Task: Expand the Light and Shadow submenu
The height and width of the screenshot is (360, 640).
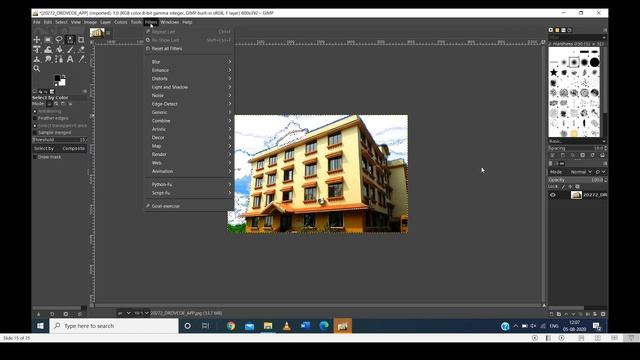Action: 190,87
